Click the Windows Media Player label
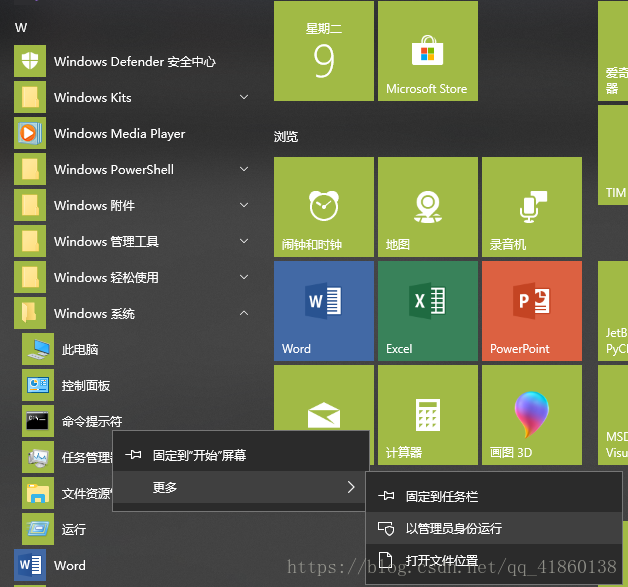Image resolution: width=628 pixels, height=587 pixels. 119,133
